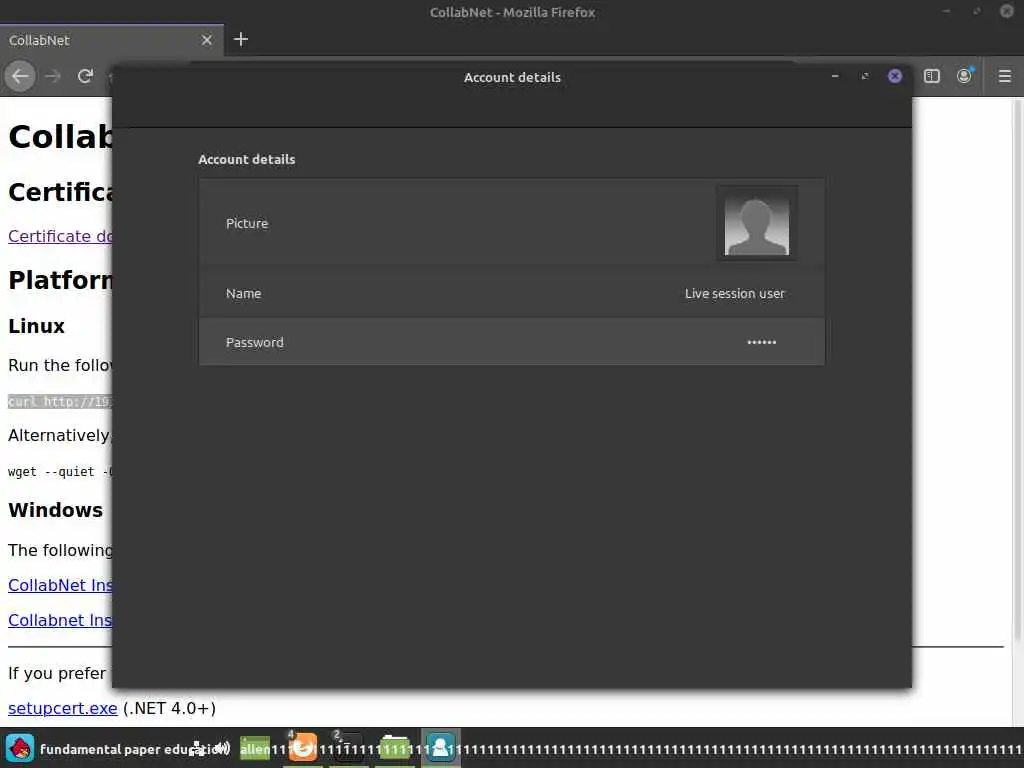
Task: Toggle Firefox sidebar view
Action: (x=932, y=76)
